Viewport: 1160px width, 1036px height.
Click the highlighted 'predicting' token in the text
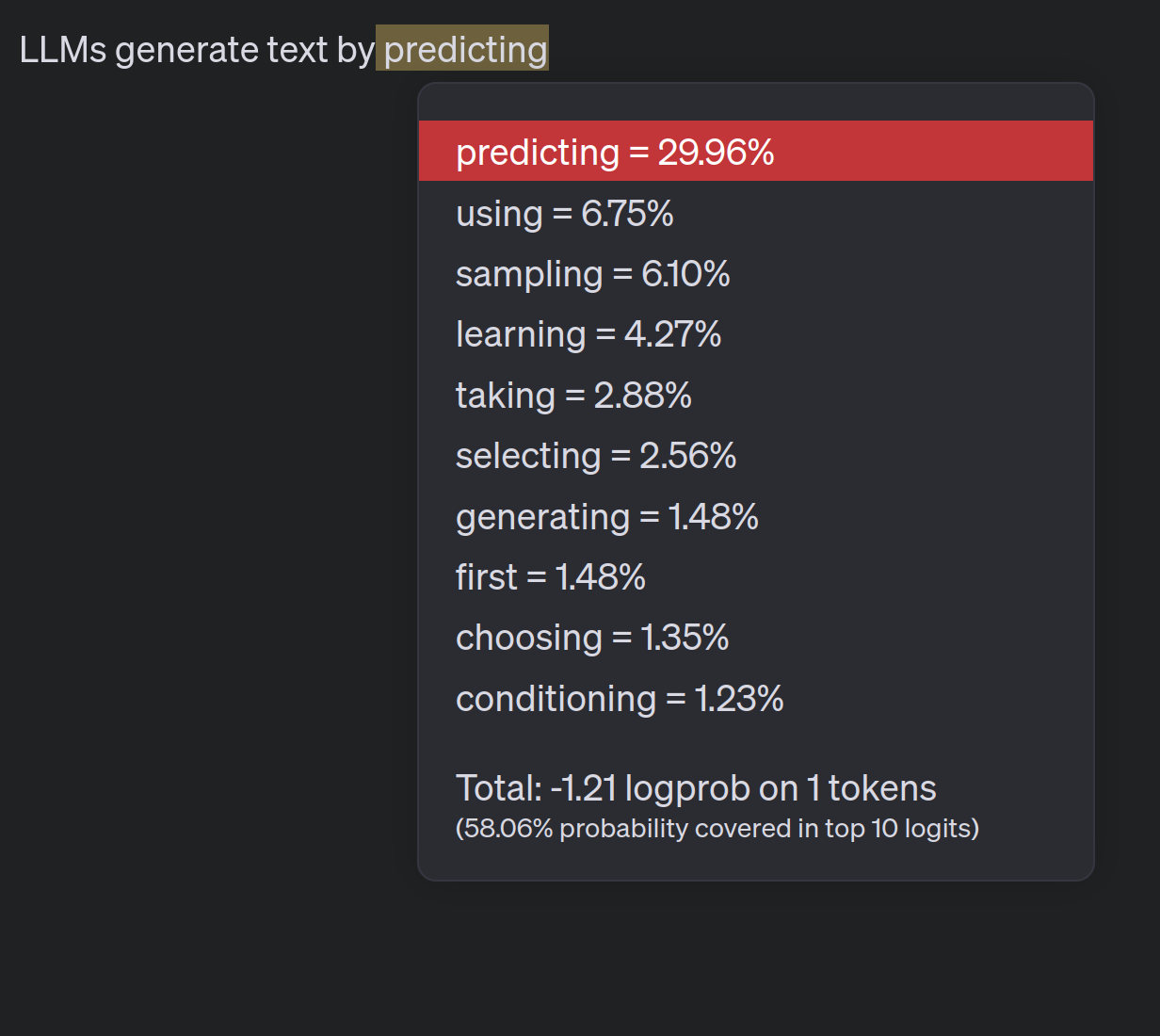click(x=462, y=48)
